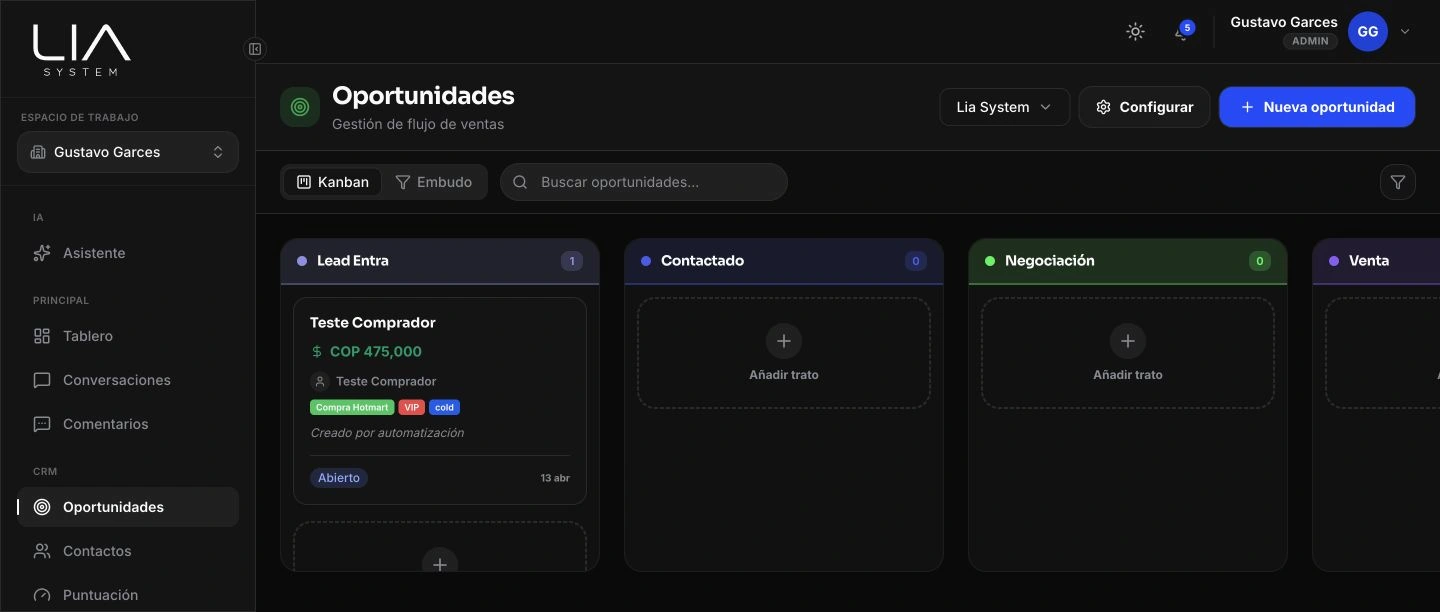This screenshot has width=1440, height=612.
Task: Open notifications bell with 5 badge
Action: pyautogui.click(x=1182, y=31)
